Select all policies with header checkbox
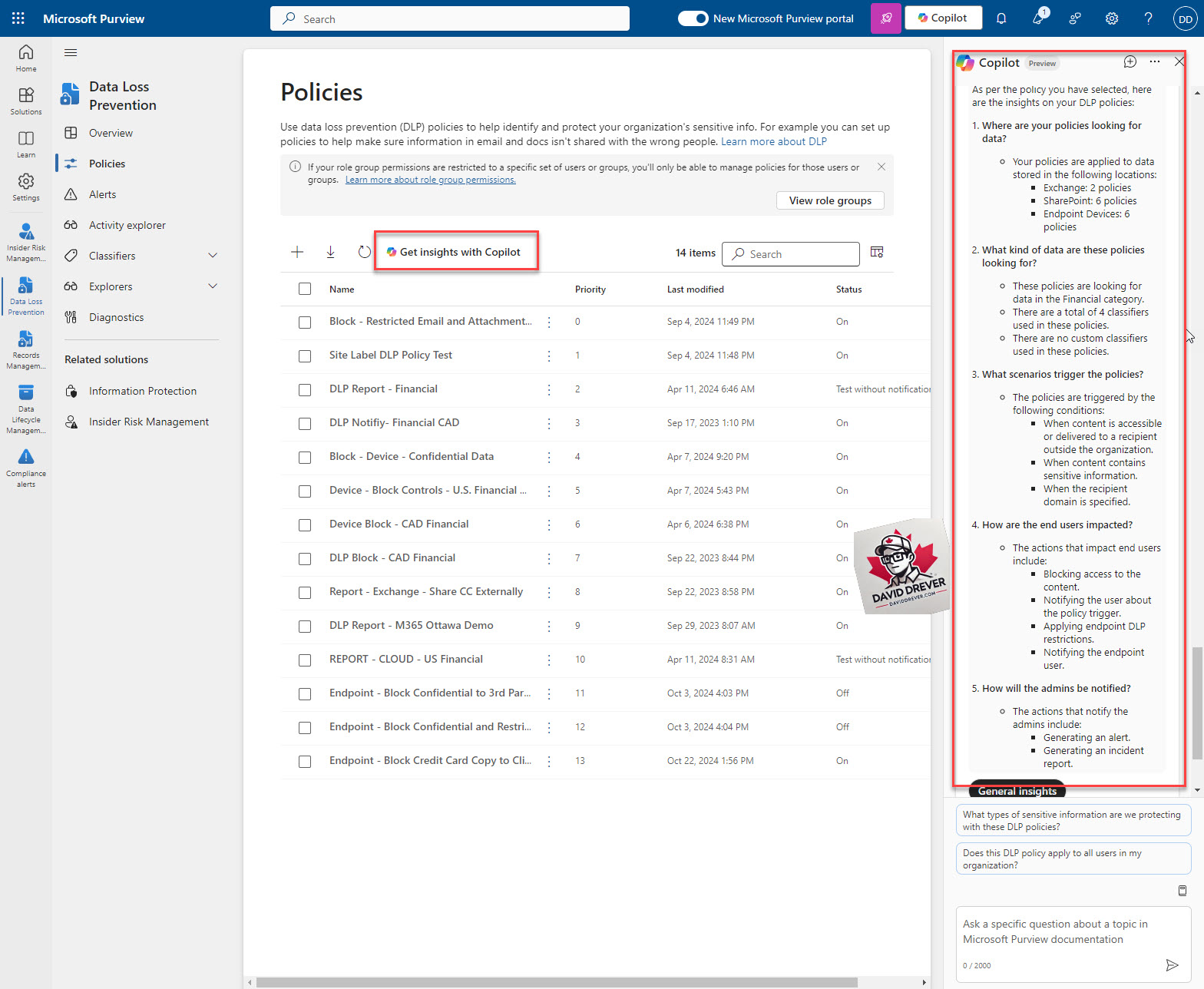The image size is (1204, 989). coord(305,289)
